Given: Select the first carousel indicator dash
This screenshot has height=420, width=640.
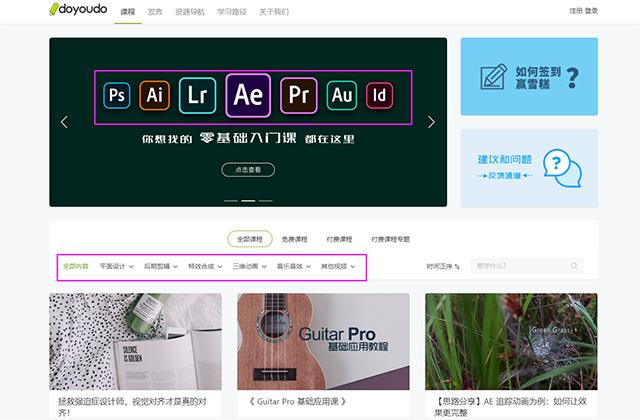Looking at the screenshot, I should tap(231, 201).
